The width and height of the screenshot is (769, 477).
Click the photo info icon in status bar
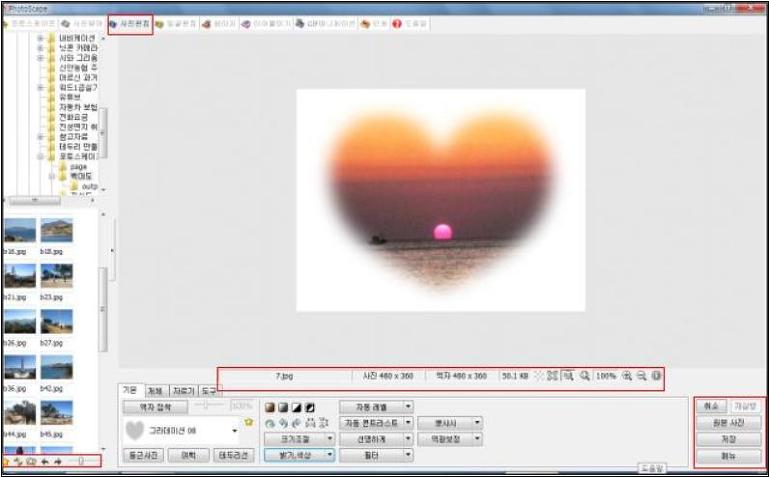pos(656,376)
